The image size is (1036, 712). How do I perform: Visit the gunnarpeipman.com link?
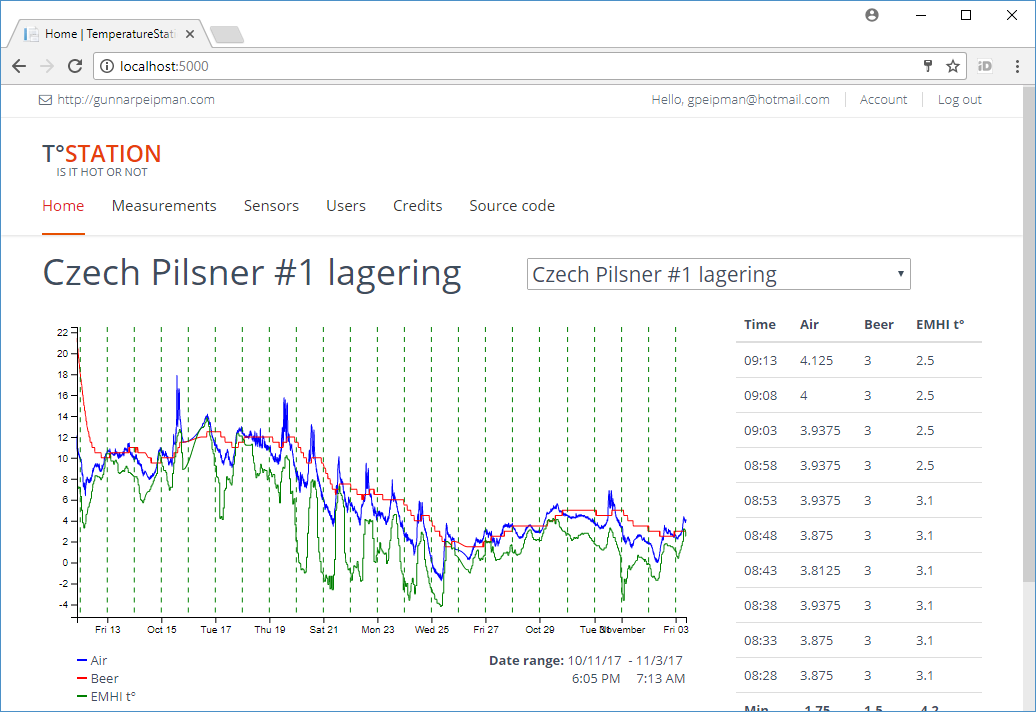pos(135,100)
